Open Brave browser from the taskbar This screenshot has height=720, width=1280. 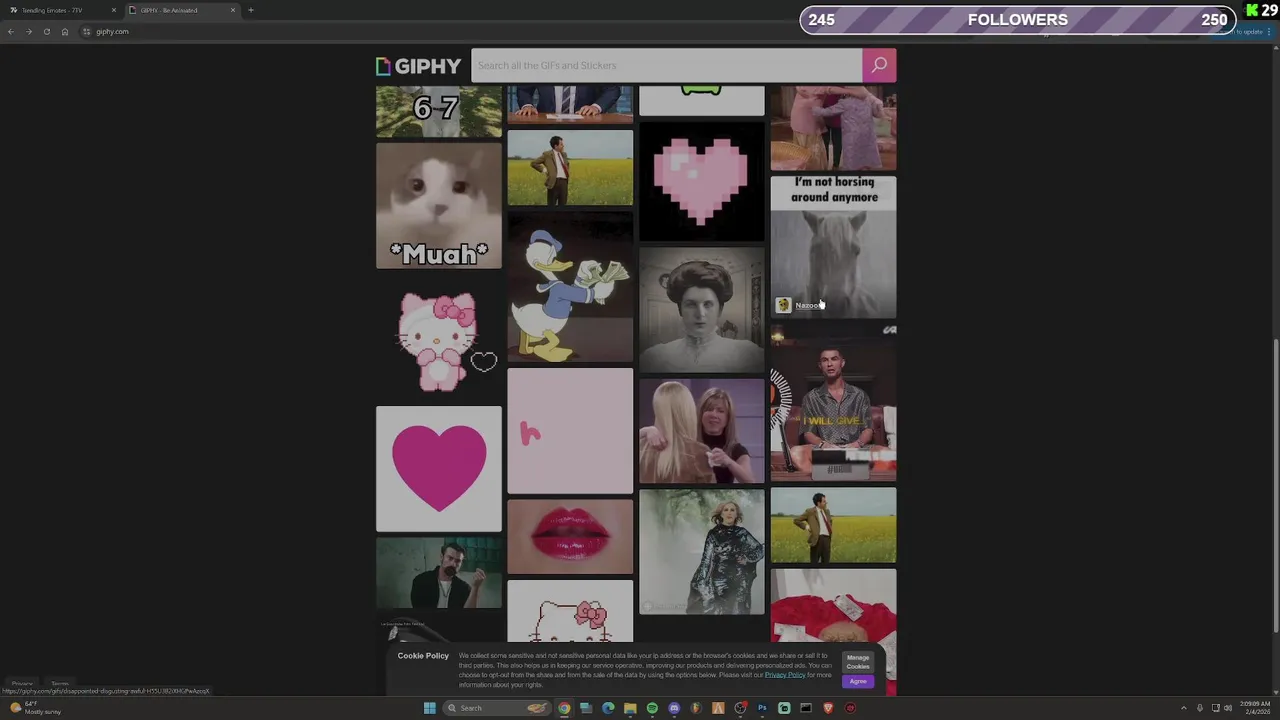tap(828, 708)
